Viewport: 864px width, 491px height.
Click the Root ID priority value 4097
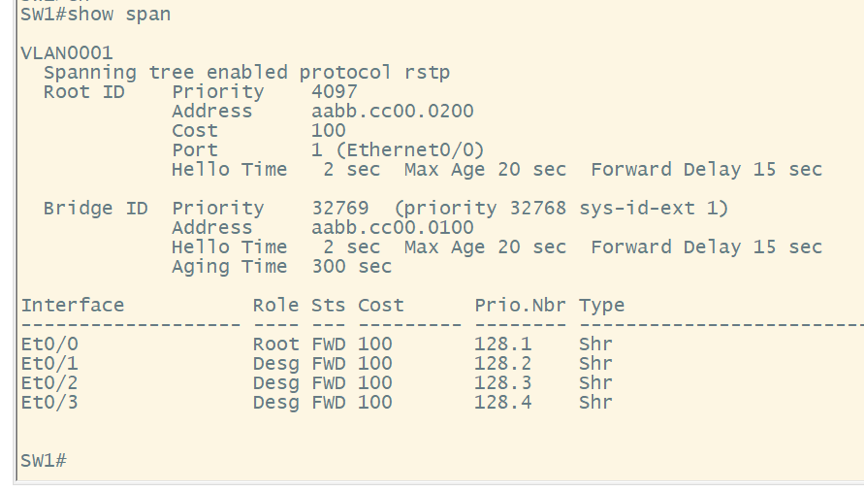pos(334,91)
